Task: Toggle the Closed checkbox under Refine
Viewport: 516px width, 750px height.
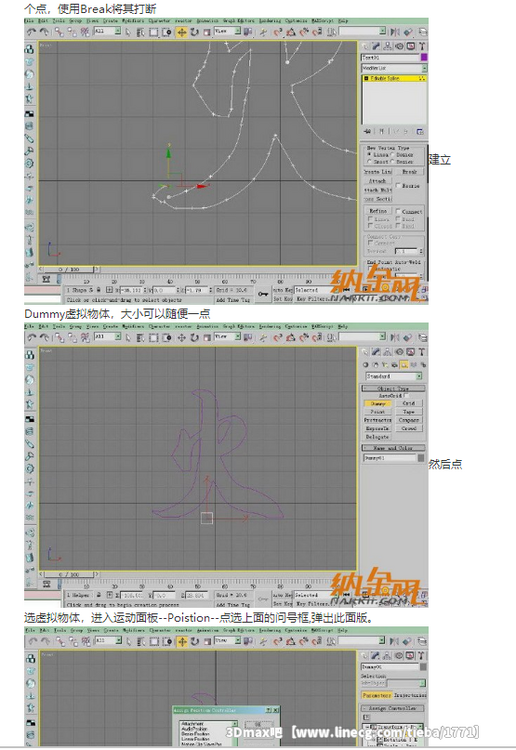Action: click(x=370, y=225)
